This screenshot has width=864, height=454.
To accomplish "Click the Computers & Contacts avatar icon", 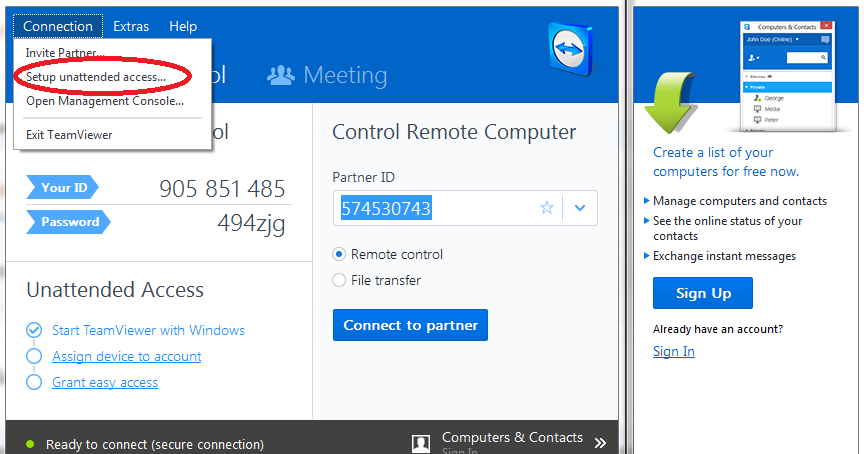I will [421, 443].
